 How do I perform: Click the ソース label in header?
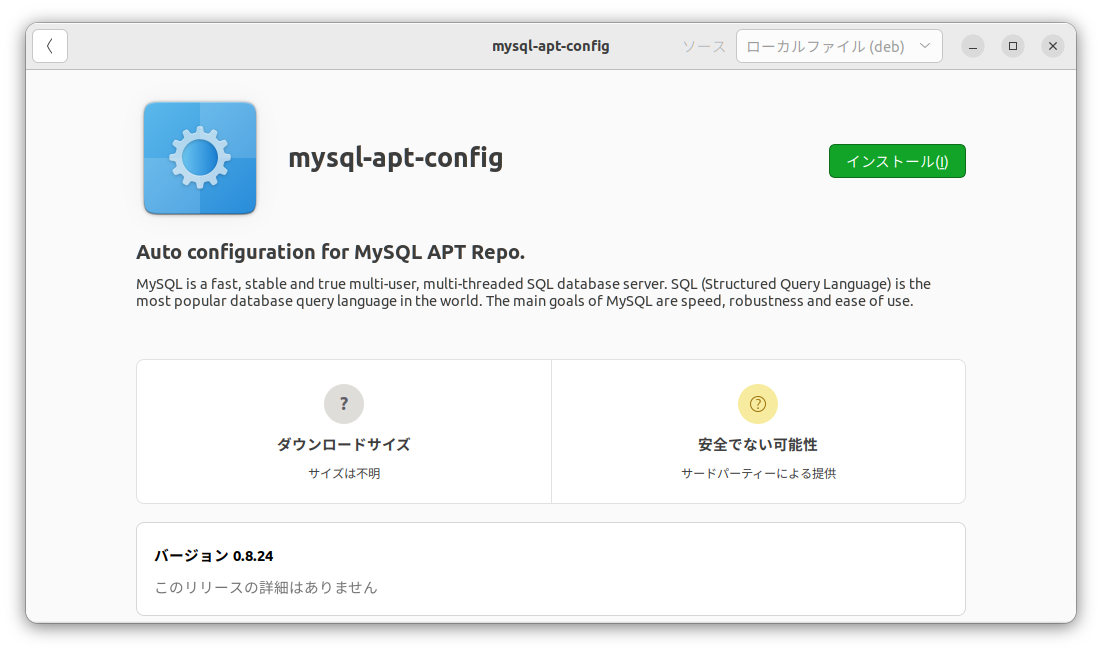[704, 46]
